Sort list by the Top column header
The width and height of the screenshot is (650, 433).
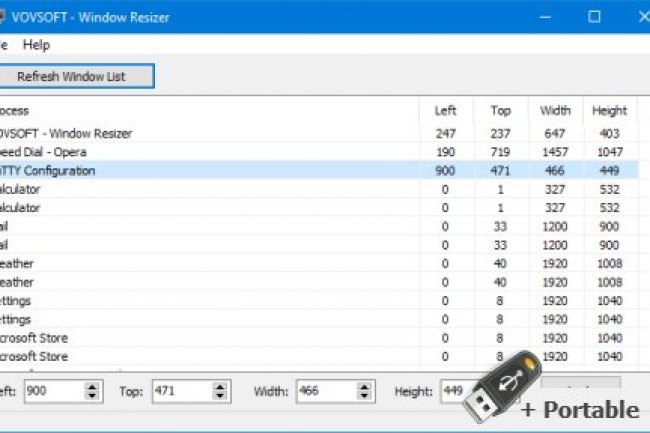click(x=500, y=110)
